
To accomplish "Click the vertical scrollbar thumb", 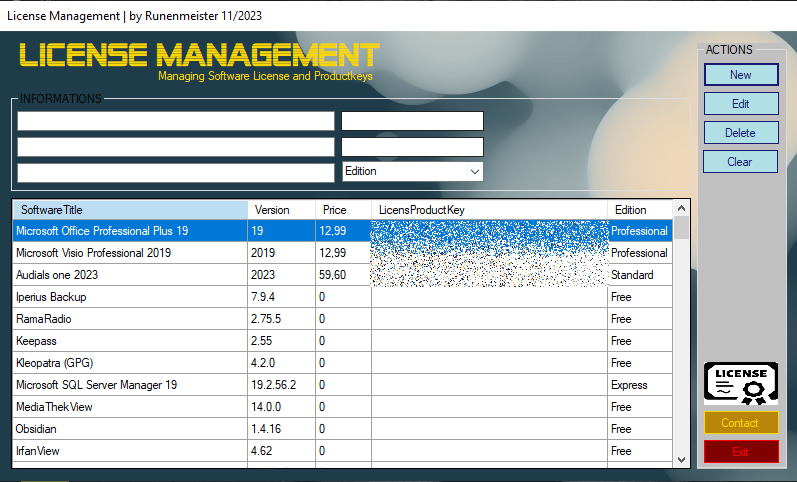I will (x=682, y=228).
